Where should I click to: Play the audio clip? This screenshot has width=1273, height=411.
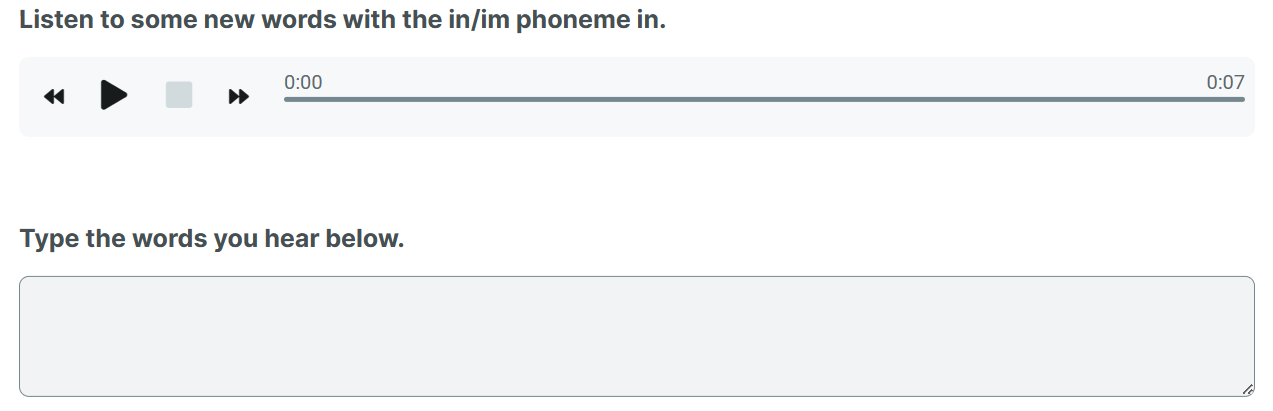[114, 95]
